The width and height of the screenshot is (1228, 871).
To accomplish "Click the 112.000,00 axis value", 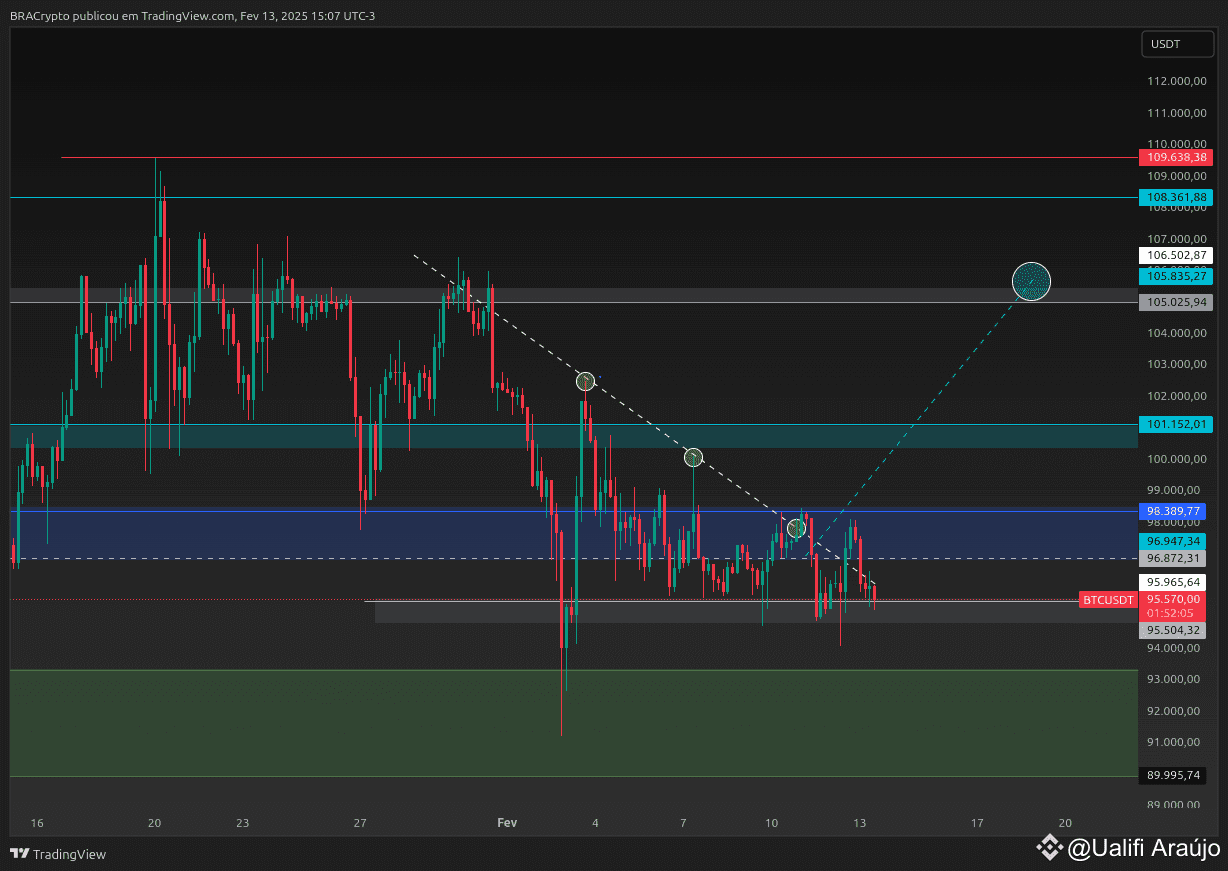I will 1176,82.
